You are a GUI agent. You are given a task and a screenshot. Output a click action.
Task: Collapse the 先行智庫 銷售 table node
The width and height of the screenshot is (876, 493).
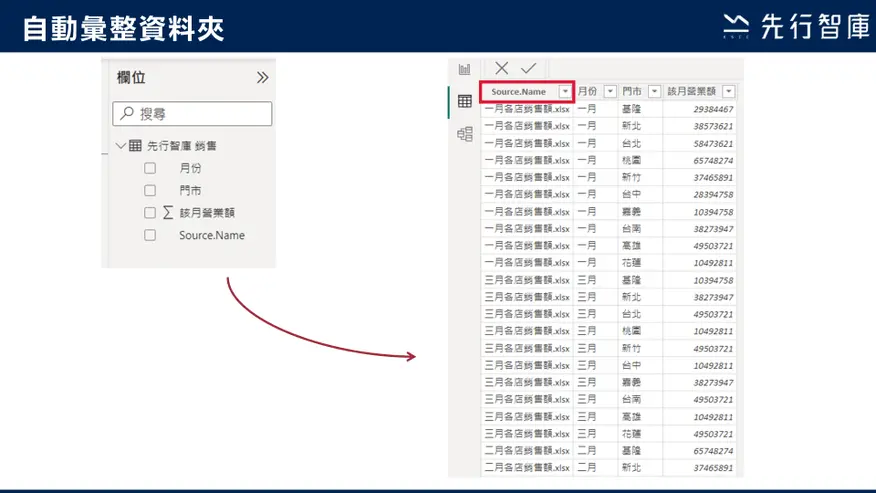pos(120,146)
